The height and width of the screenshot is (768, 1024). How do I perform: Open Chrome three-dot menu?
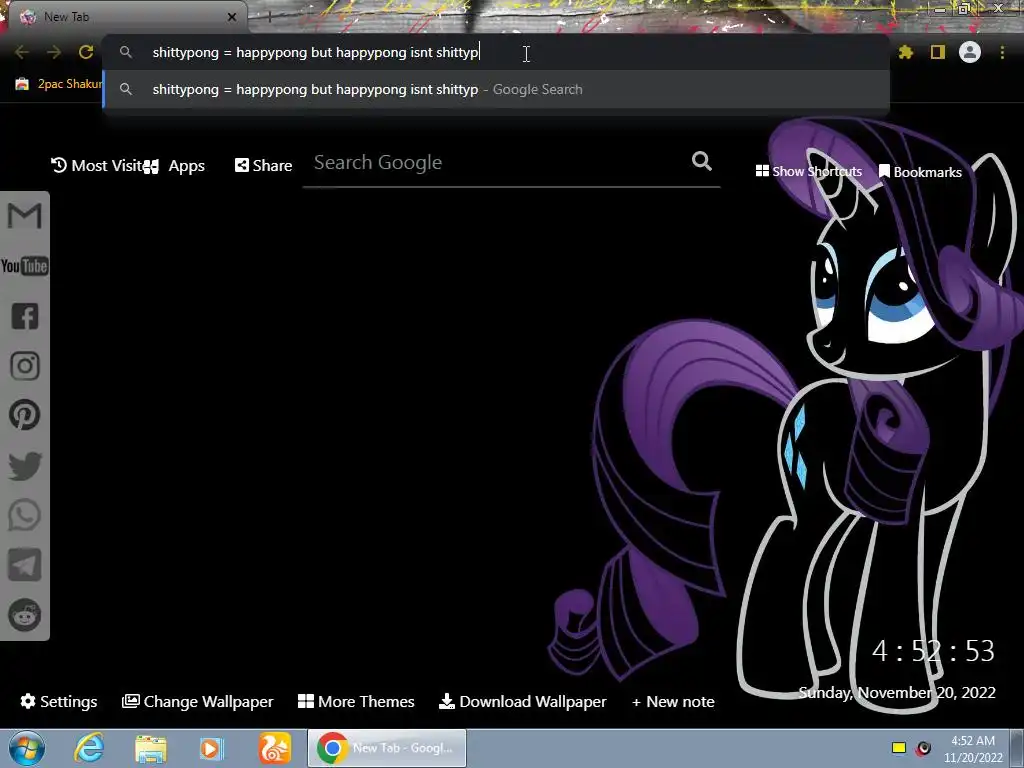click(1002, 52)
